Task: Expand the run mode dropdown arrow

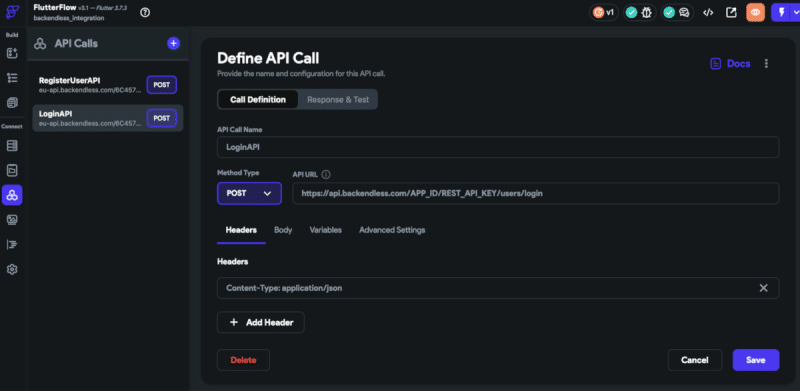Action: coord(795,13)
